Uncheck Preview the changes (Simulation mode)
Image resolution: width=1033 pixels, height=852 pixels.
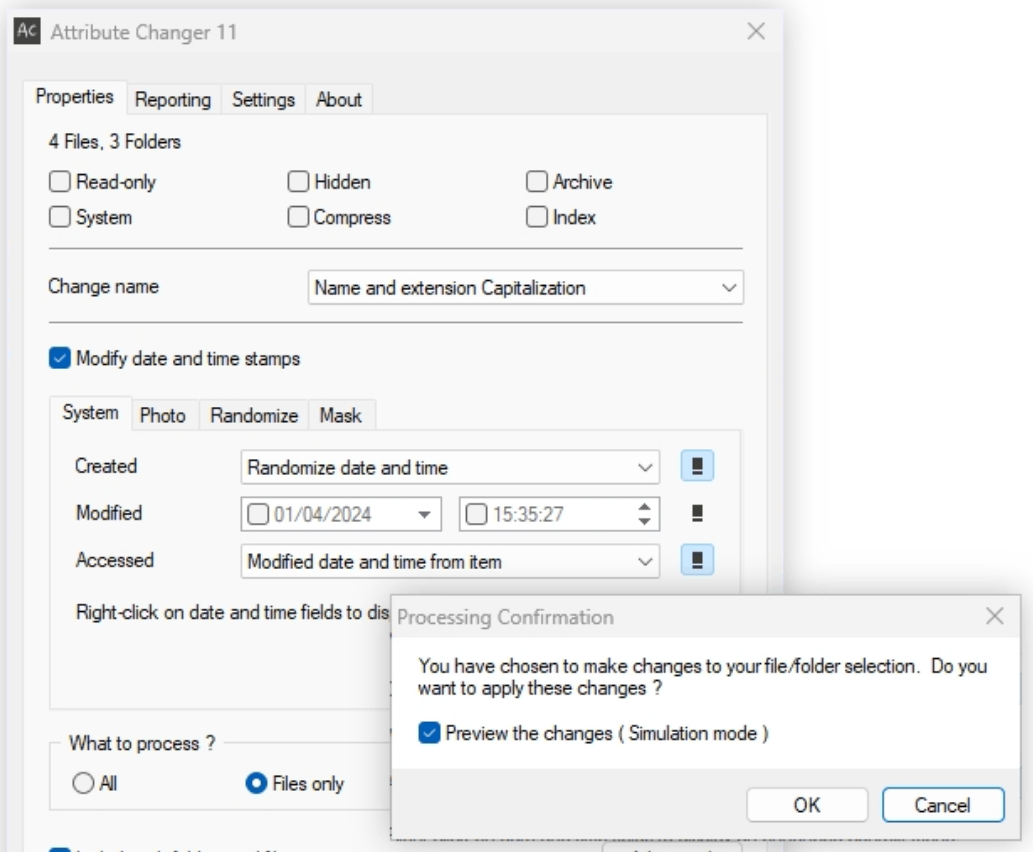[430, 733]
